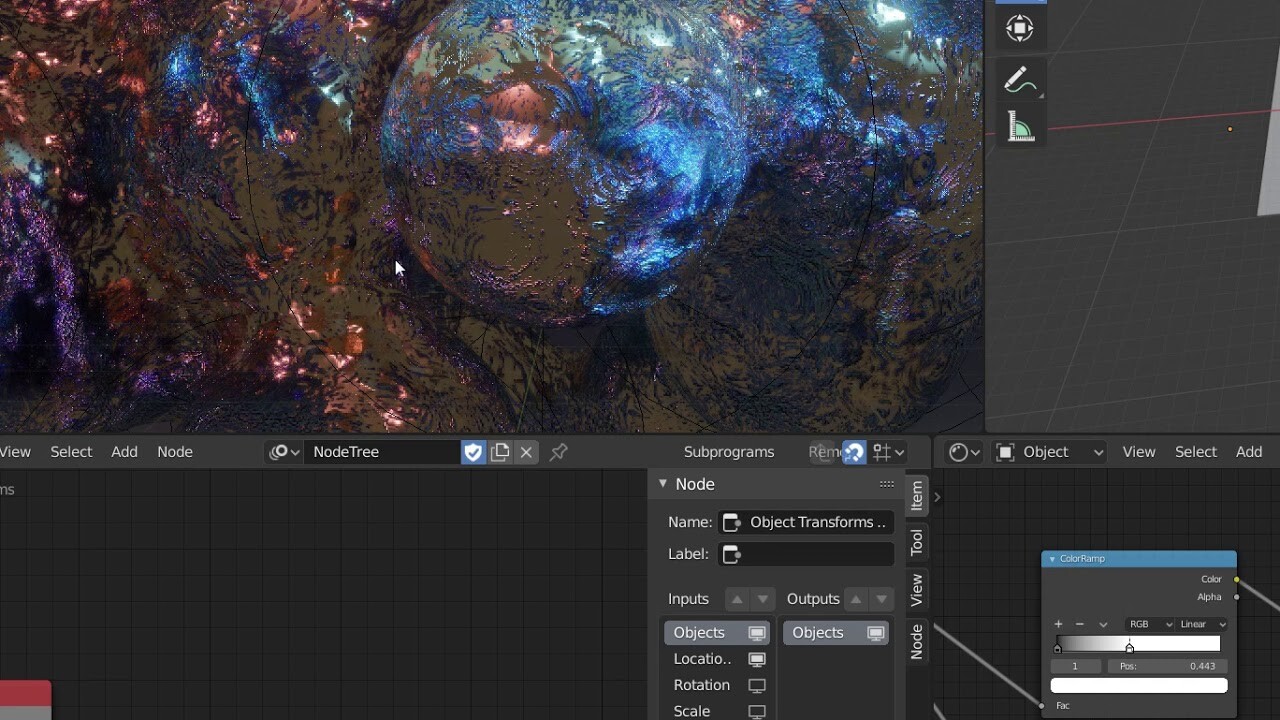Add a color stop with the ColorRamp plus icon
Screen dimensions: 1280x720
(x=1058, y=623)
